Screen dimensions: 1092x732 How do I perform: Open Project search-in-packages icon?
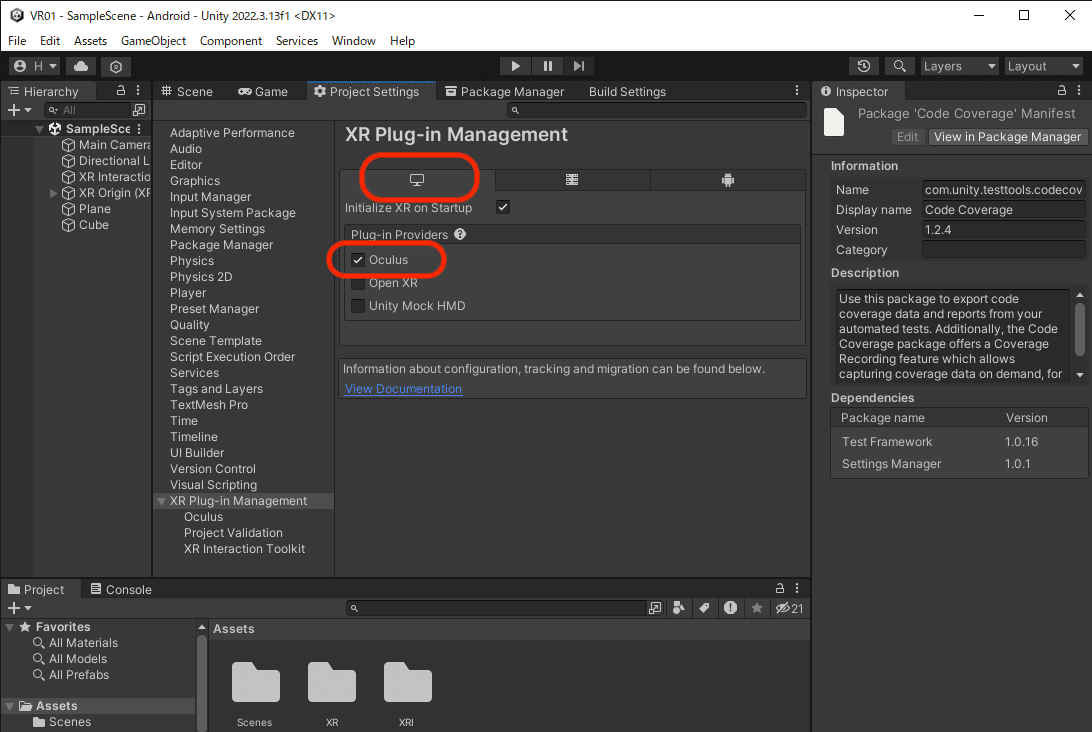[x=655, y=608]
